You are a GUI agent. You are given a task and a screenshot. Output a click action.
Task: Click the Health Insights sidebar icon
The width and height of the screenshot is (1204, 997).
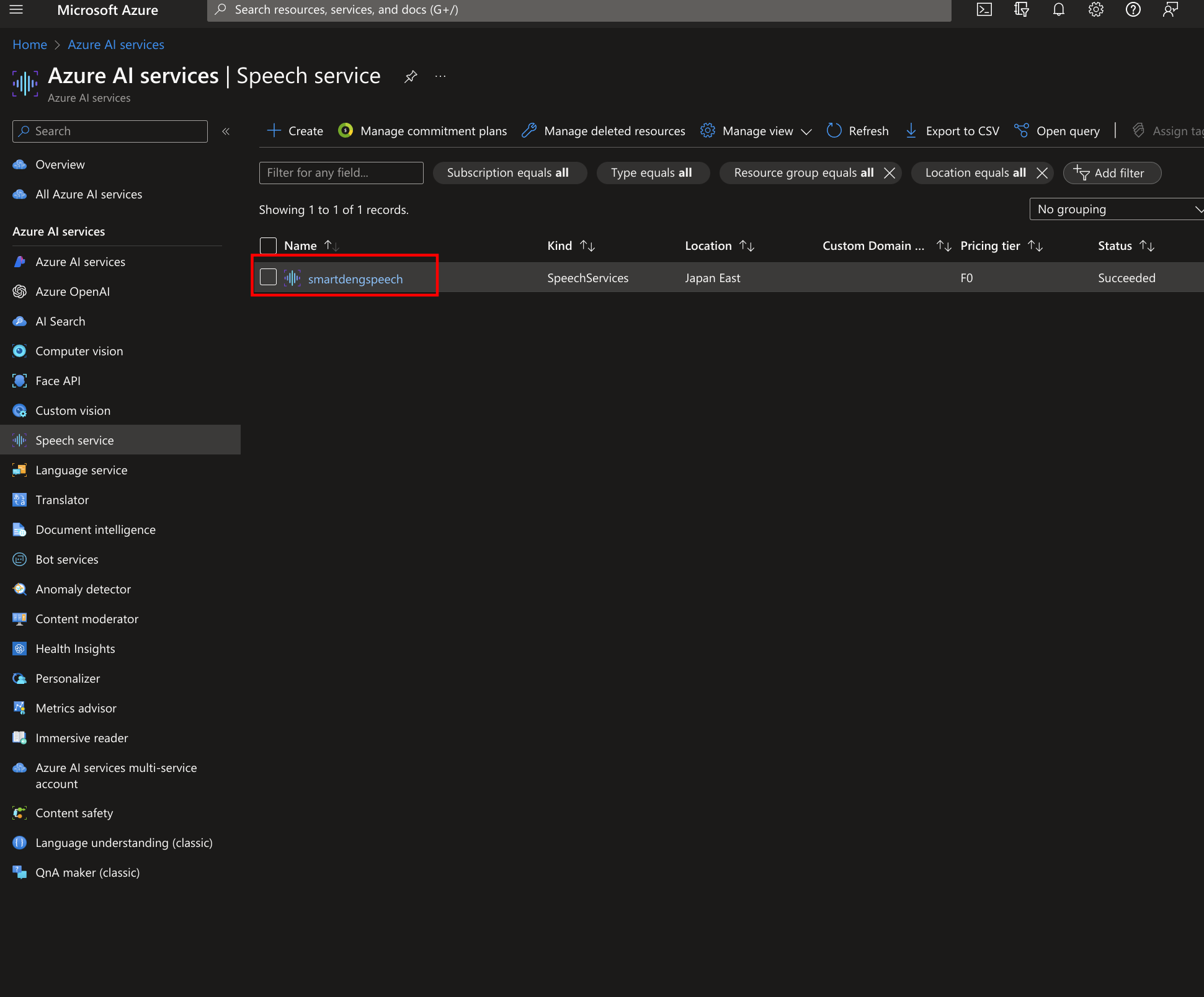pos(20,649)
